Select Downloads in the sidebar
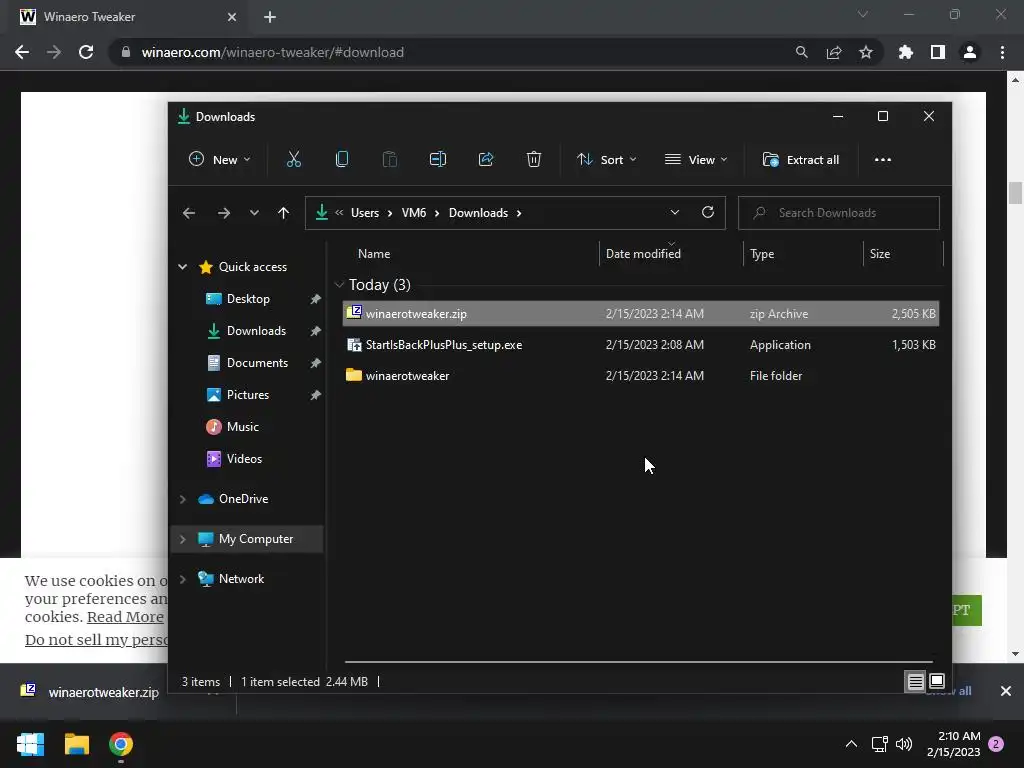This screenshot has height=768, width=1024. pyautogui.click(x=255, y=330)
